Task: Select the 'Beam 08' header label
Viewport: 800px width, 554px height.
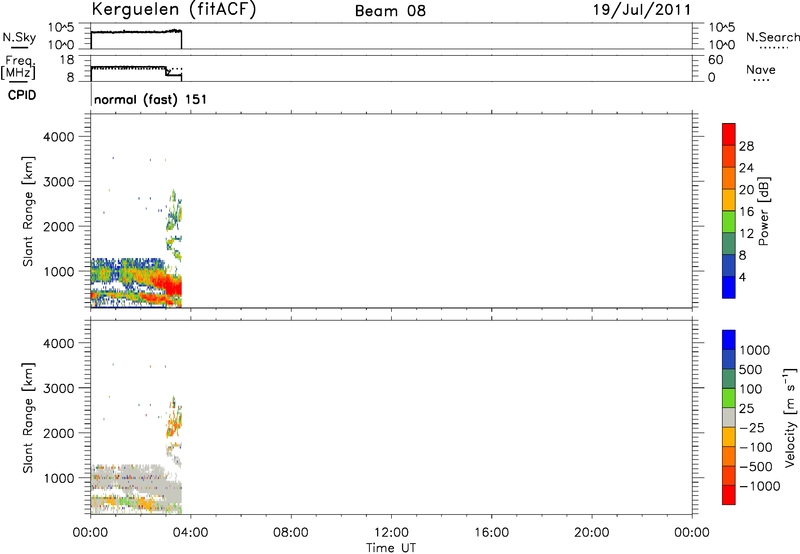Action: coord(390,11)
